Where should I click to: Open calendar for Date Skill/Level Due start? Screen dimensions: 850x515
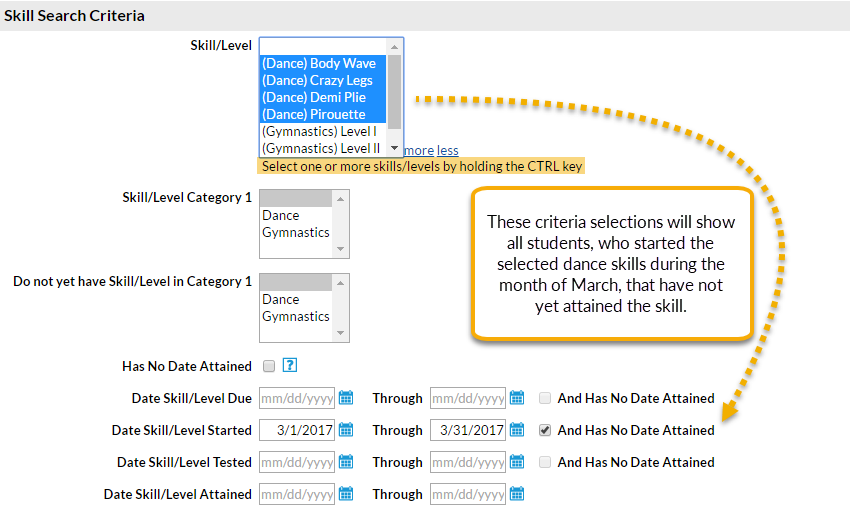pyautogui.click(x=346, y=398)
